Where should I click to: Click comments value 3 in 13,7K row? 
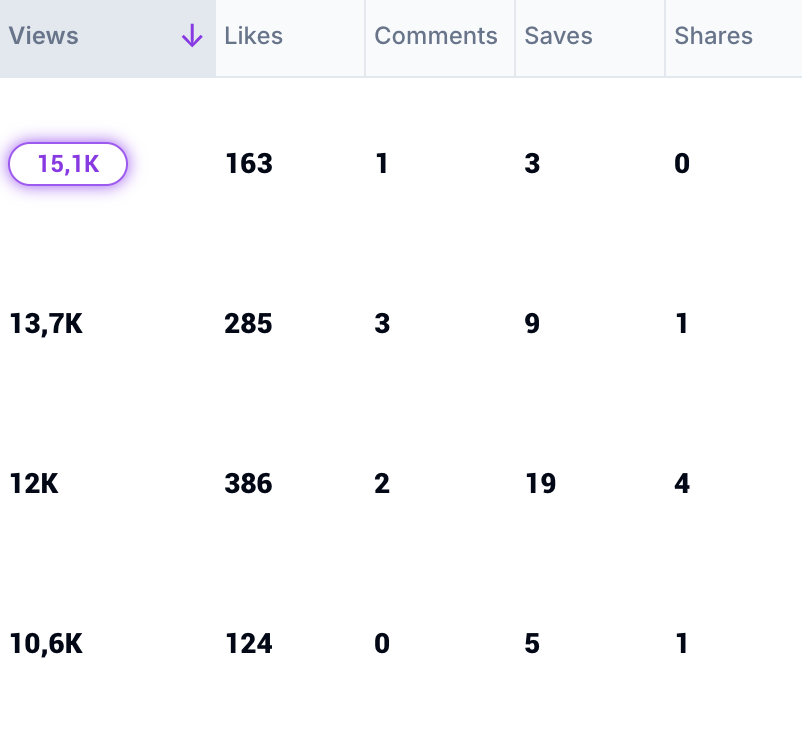click(382, 324)
